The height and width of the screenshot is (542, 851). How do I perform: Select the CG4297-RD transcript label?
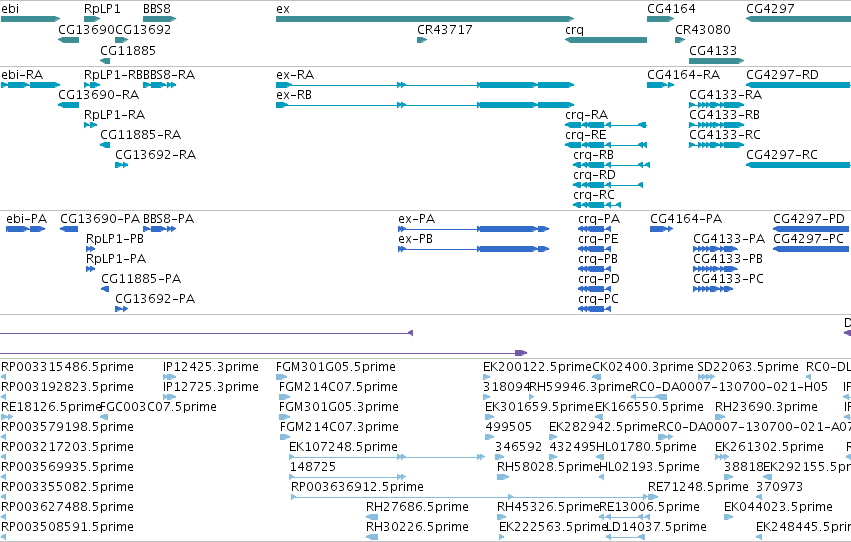click(783, 74)
